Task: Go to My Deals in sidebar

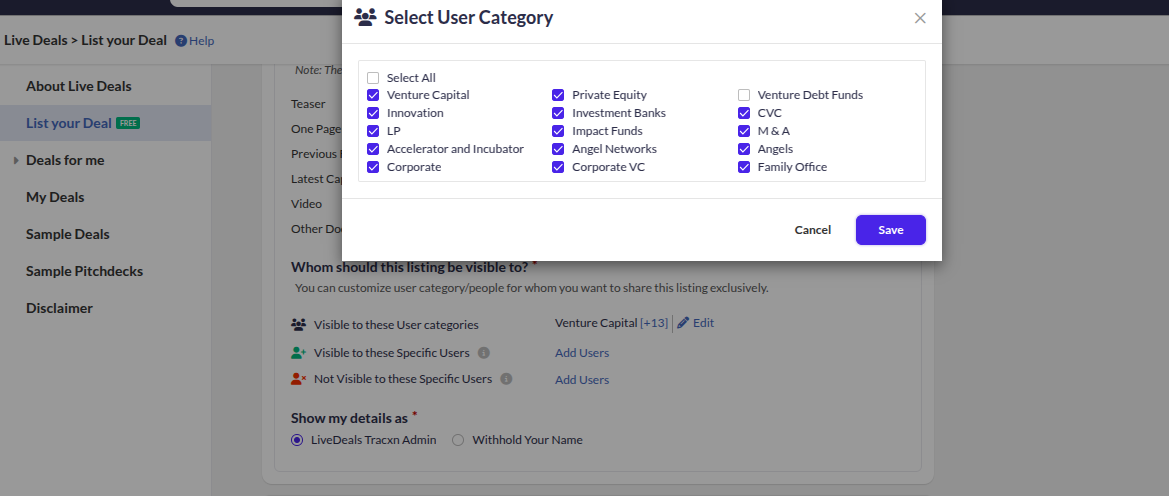Action: click(x=55, y=197)
